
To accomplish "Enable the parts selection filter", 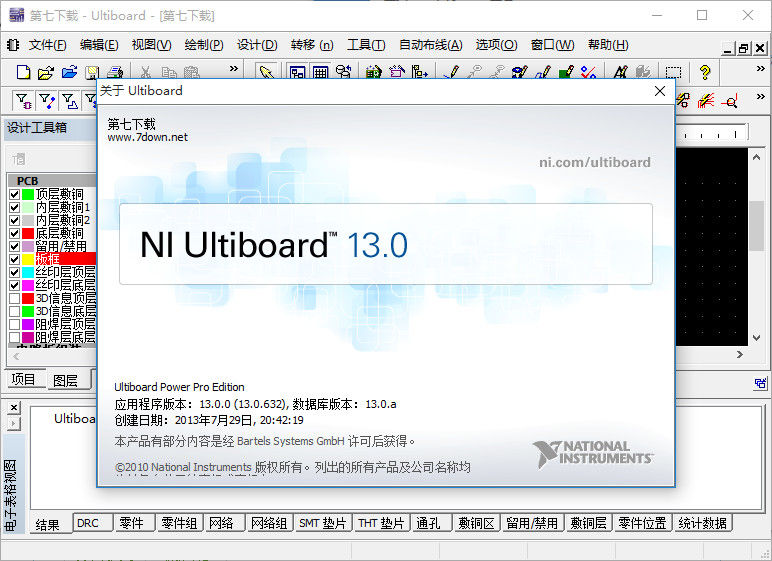I will click(x=23, y=101).
